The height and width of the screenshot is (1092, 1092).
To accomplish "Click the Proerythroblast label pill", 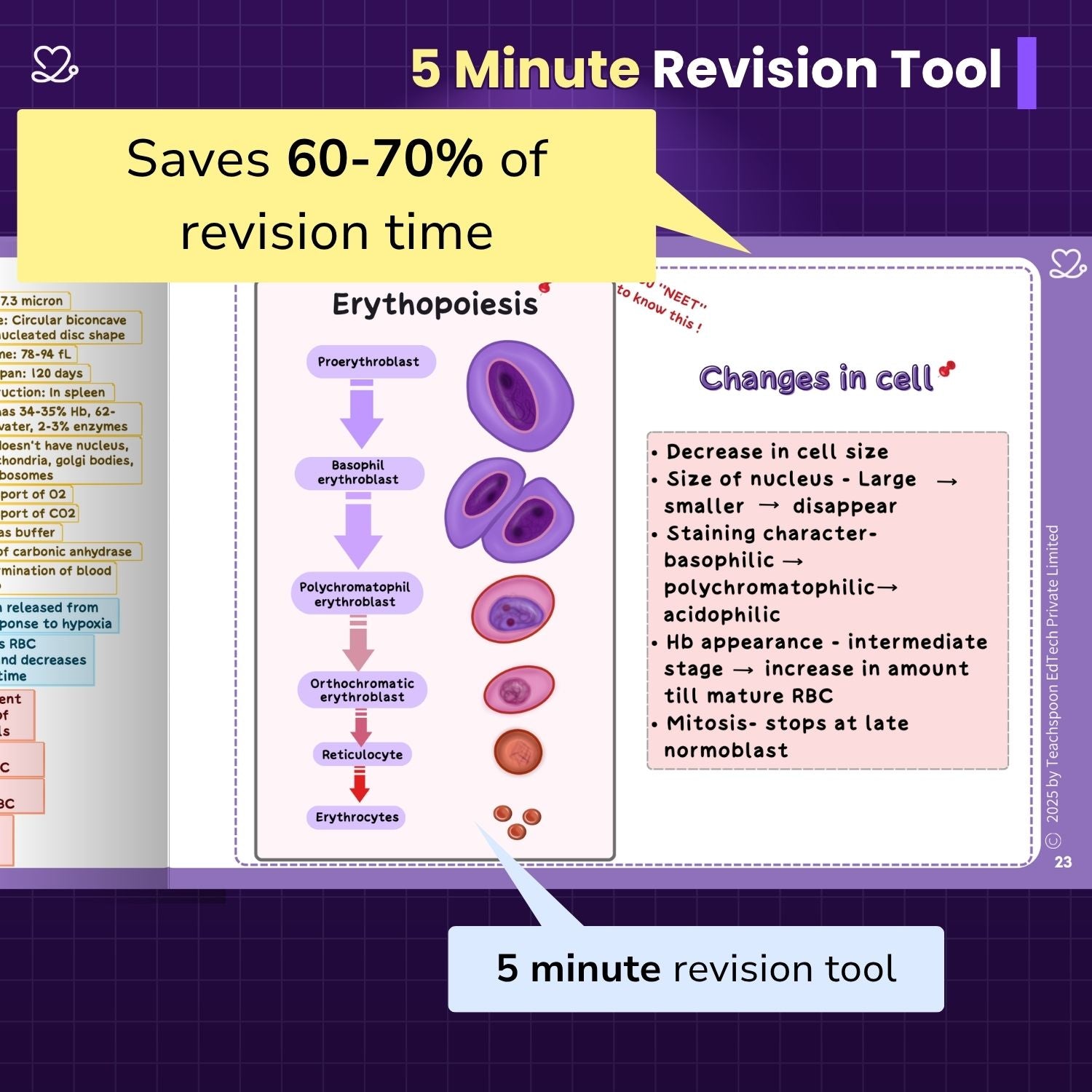I will [370, 362].
